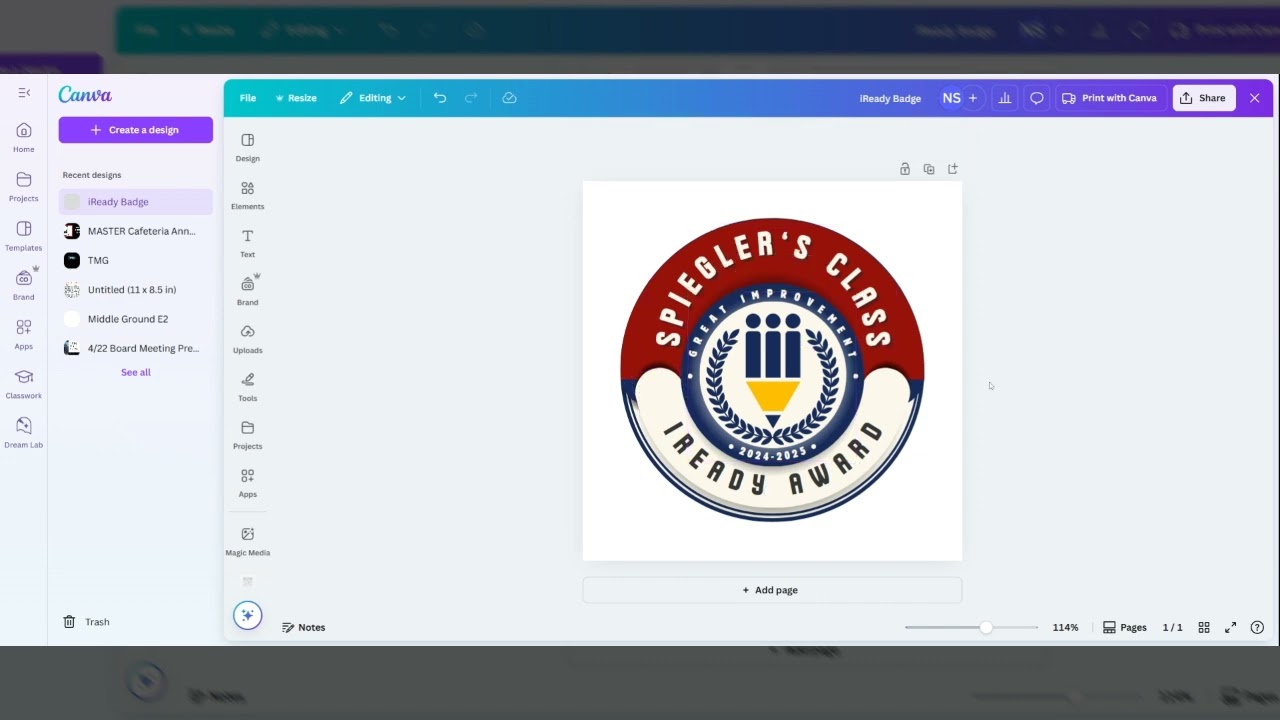This screenshot has height=720, width=1280.
Task: Open the Notes panel
Action: pyautogui.click(x=304, y=627)
